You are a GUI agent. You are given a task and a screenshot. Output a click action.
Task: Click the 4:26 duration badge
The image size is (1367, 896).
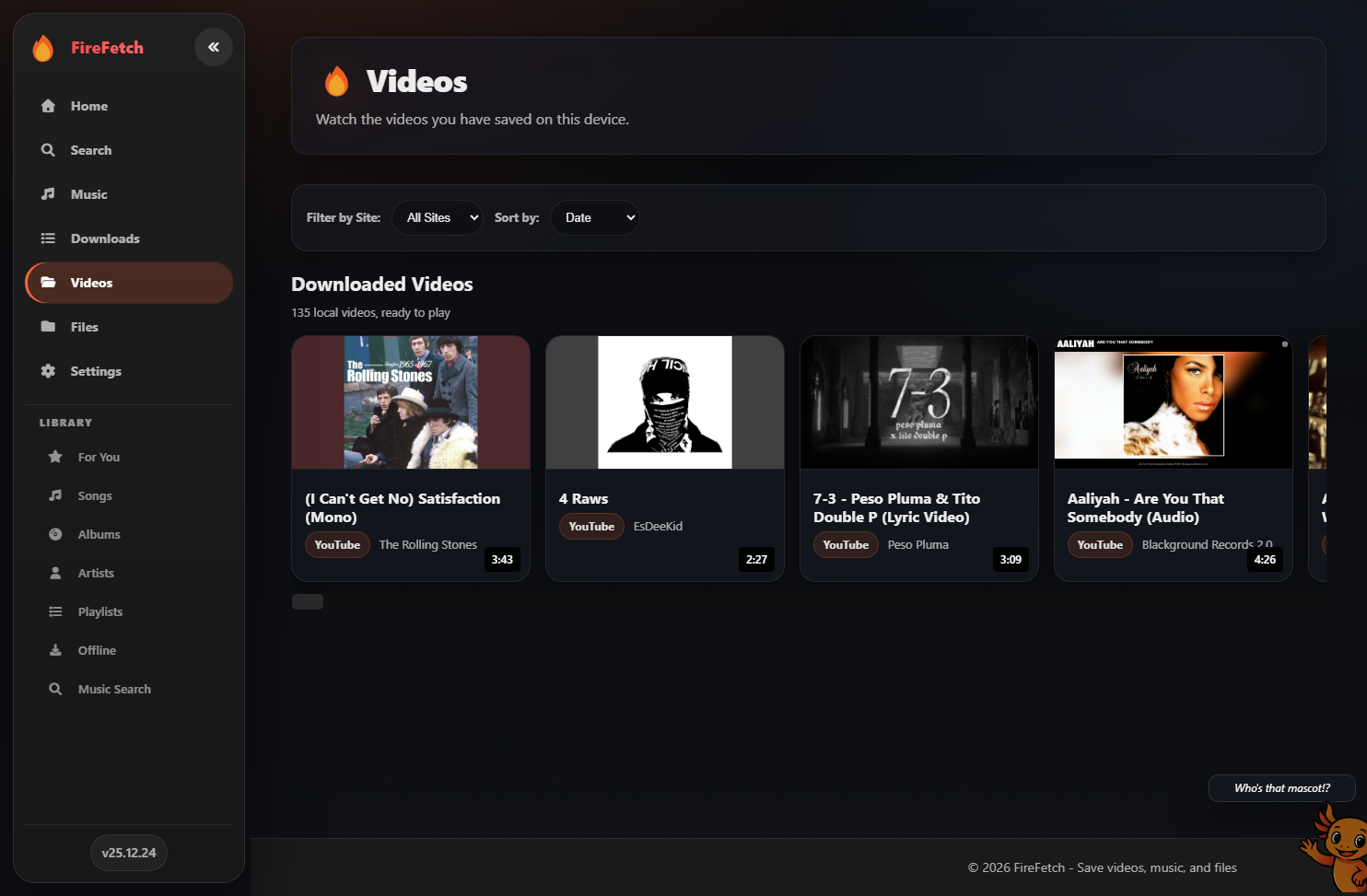click(x=1265, y=560)
